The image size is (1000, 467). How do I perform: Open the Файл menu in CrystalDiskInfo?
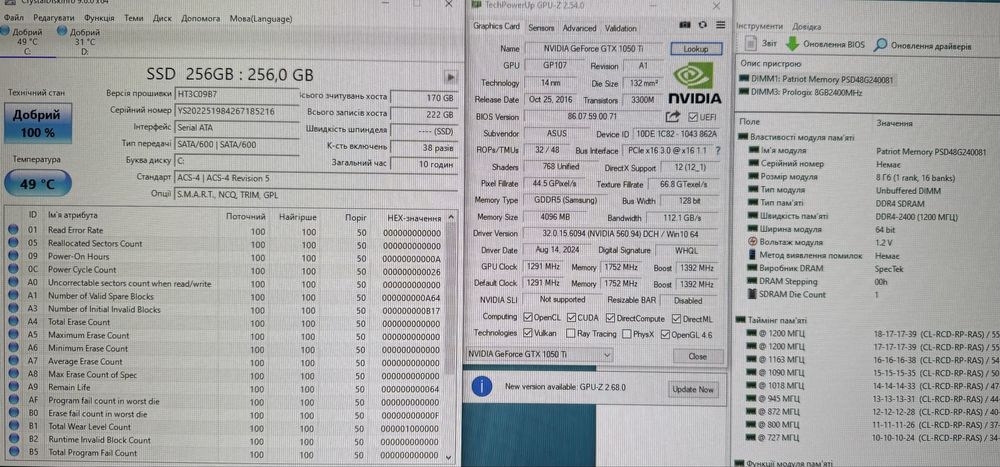13,18
